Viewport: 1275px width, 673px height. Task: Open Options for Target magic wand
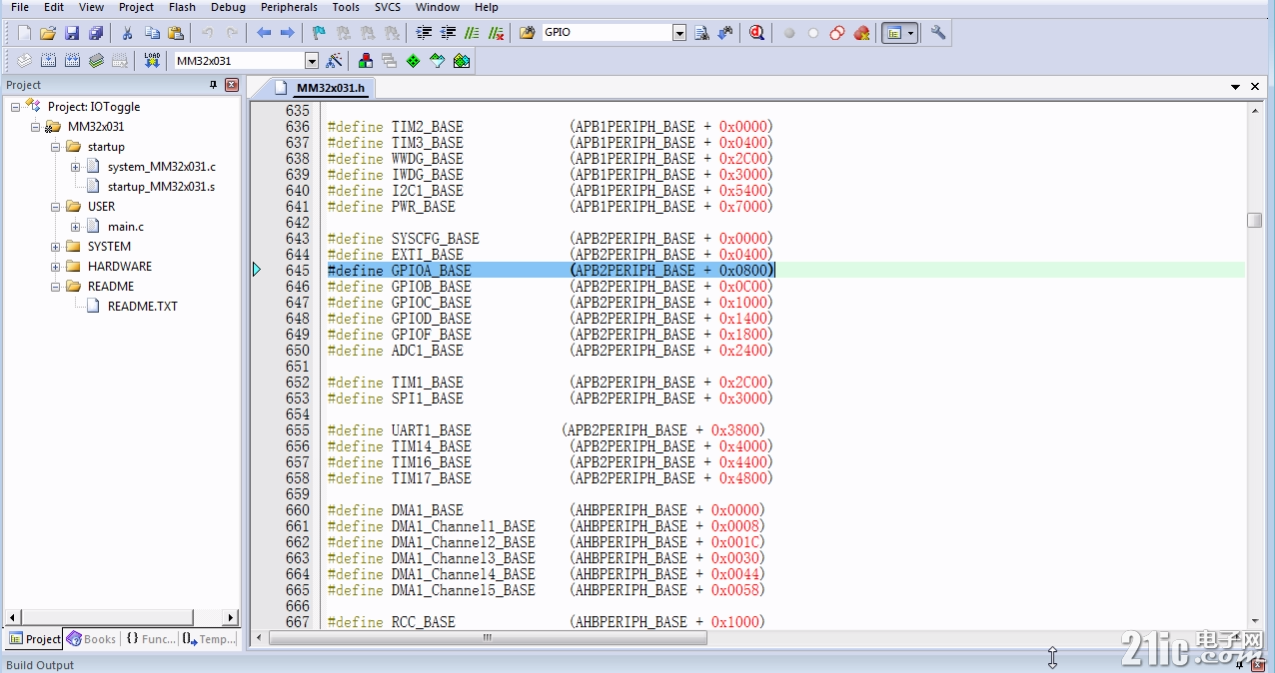click(x=334, y=61)
